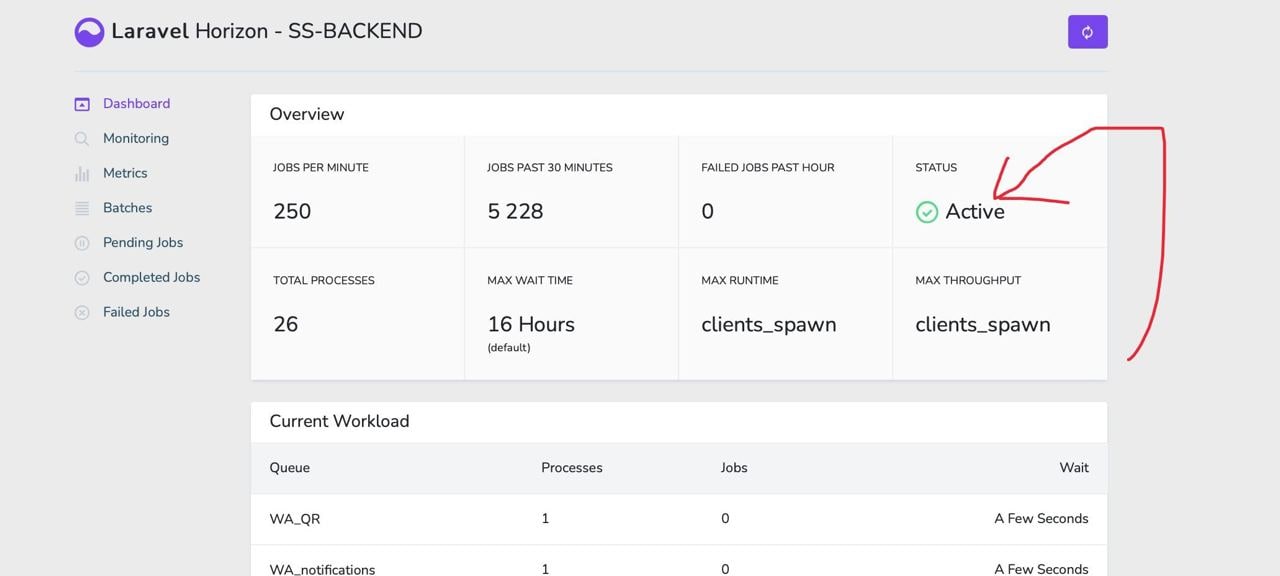Click the MAX WAIT TIME label
Screen dimensions: 1280x576
coord(530,280)
